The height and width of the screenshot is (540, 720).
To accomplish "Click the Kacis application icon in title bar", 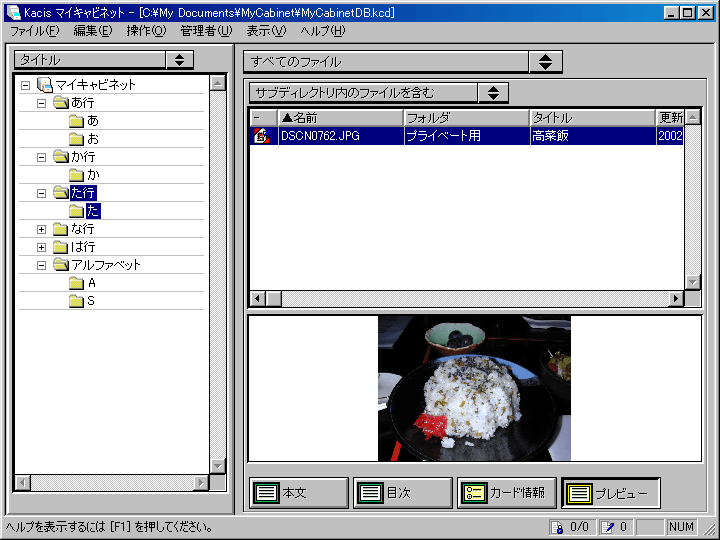I will (x=14, y=12).
